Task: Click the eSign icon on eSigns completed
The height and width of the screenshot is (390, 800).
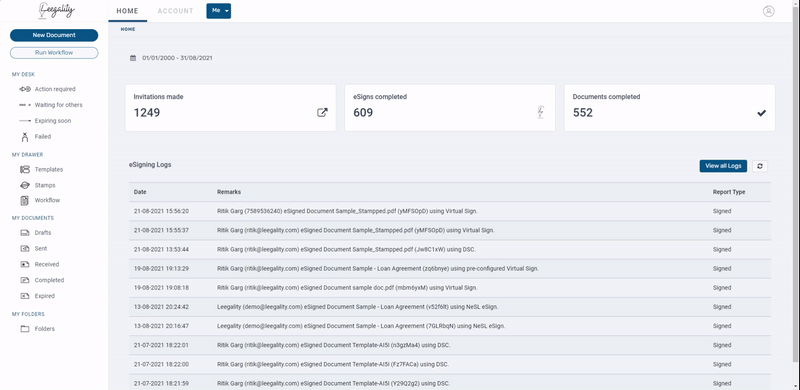Action: click(x=541, y=112)
